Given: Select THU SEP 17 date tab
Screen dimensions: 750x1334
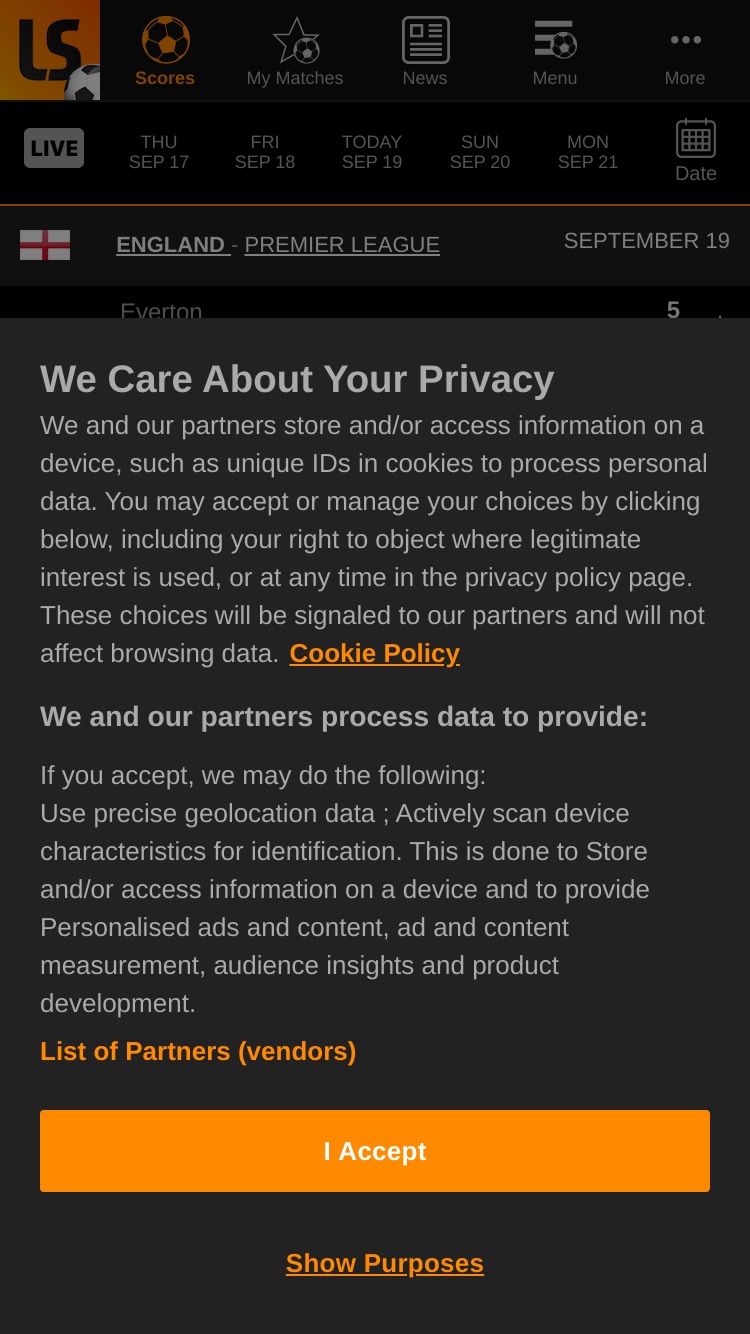Looking at the screenshot, I should click(159, 152).
